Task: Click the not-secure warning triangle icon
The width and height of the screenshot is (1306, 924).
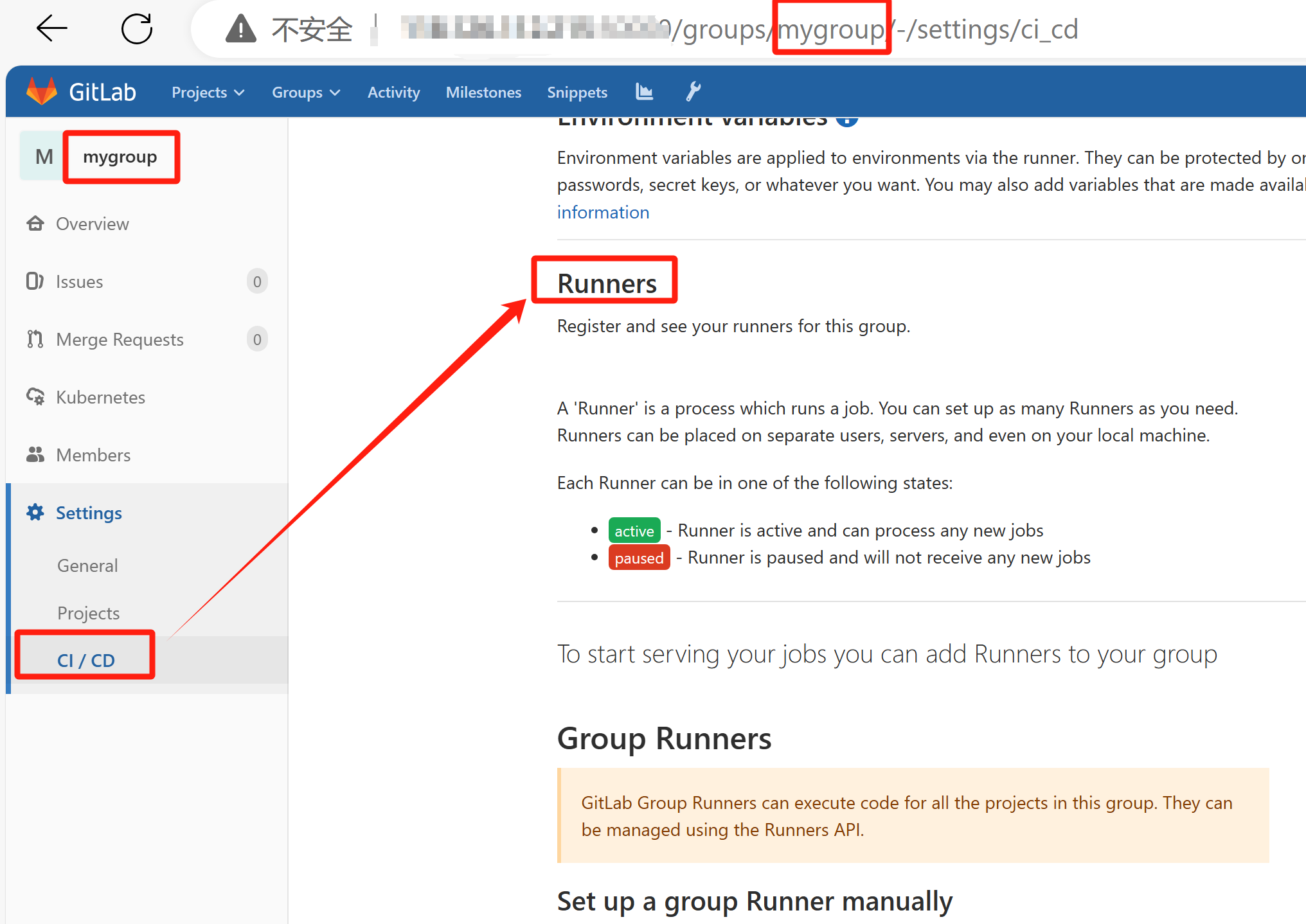Action: [241, 29]
